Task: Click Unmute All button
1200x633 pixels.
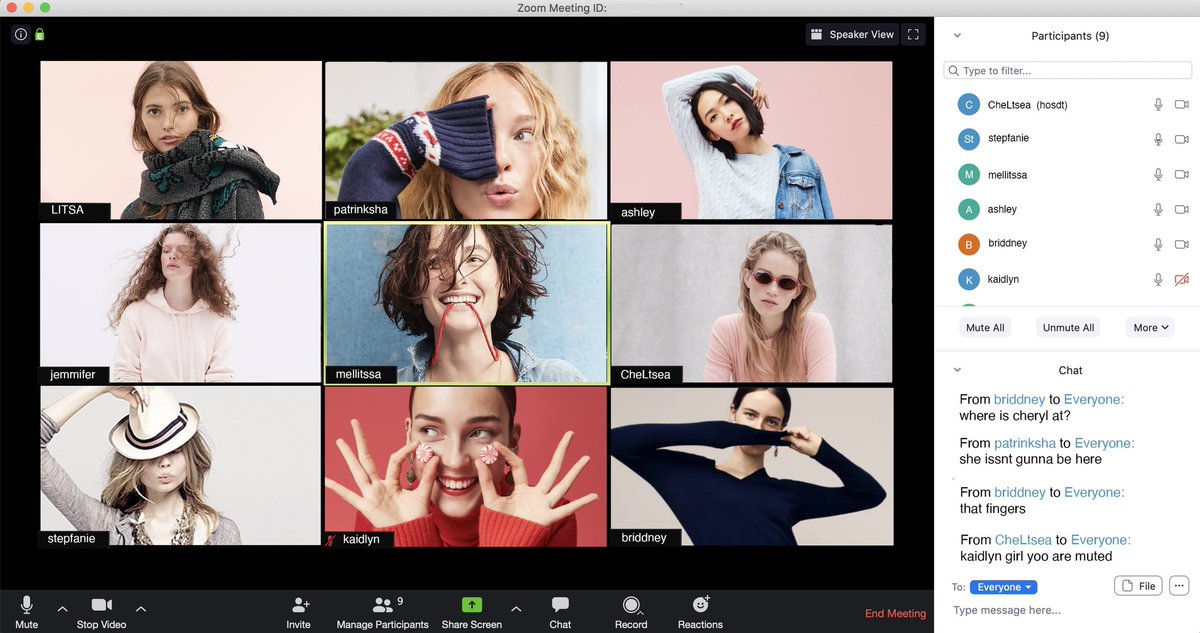Action: click(x=1068, y=327)
